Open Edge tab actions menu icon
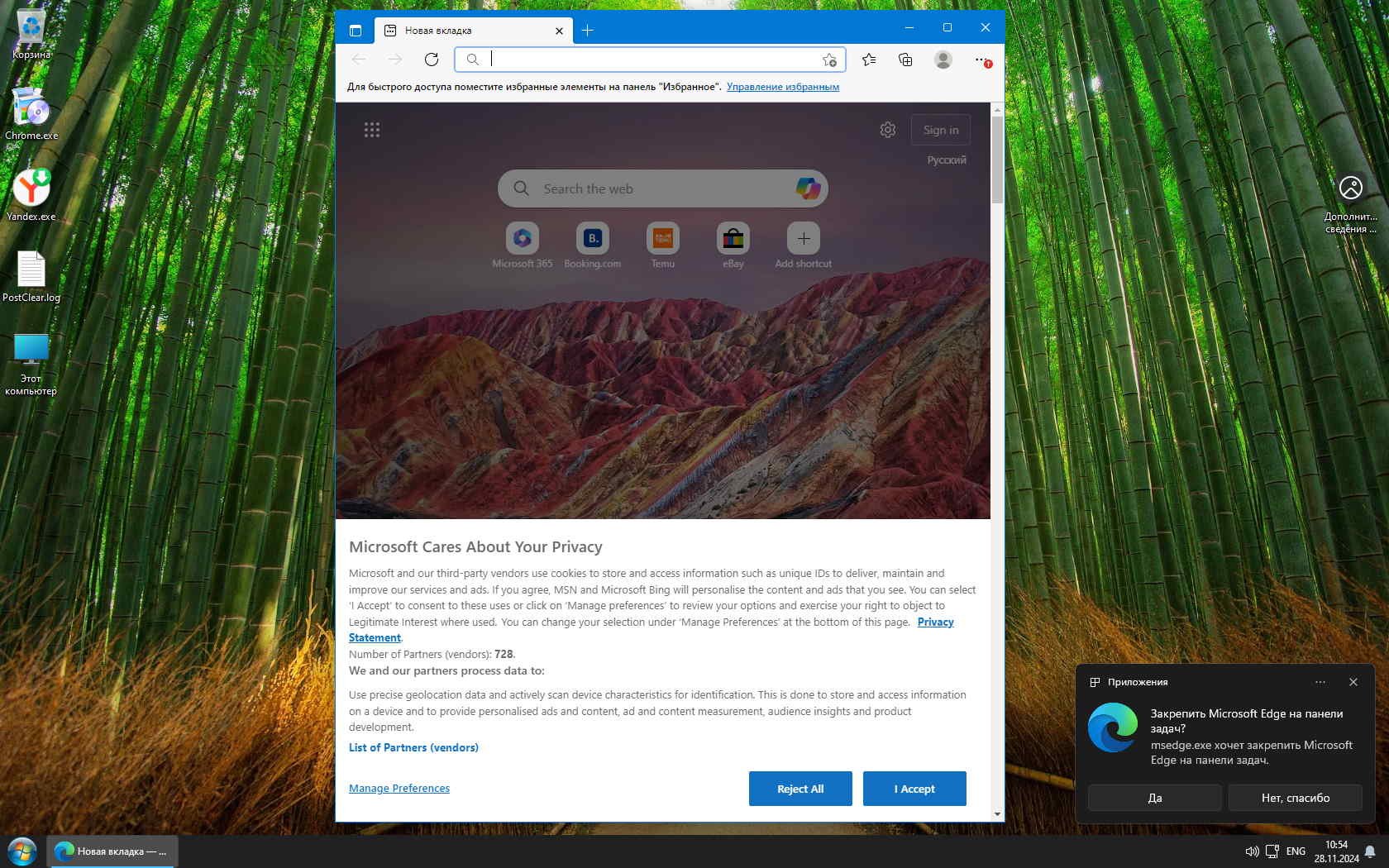1389x868 pixels. 356,31
